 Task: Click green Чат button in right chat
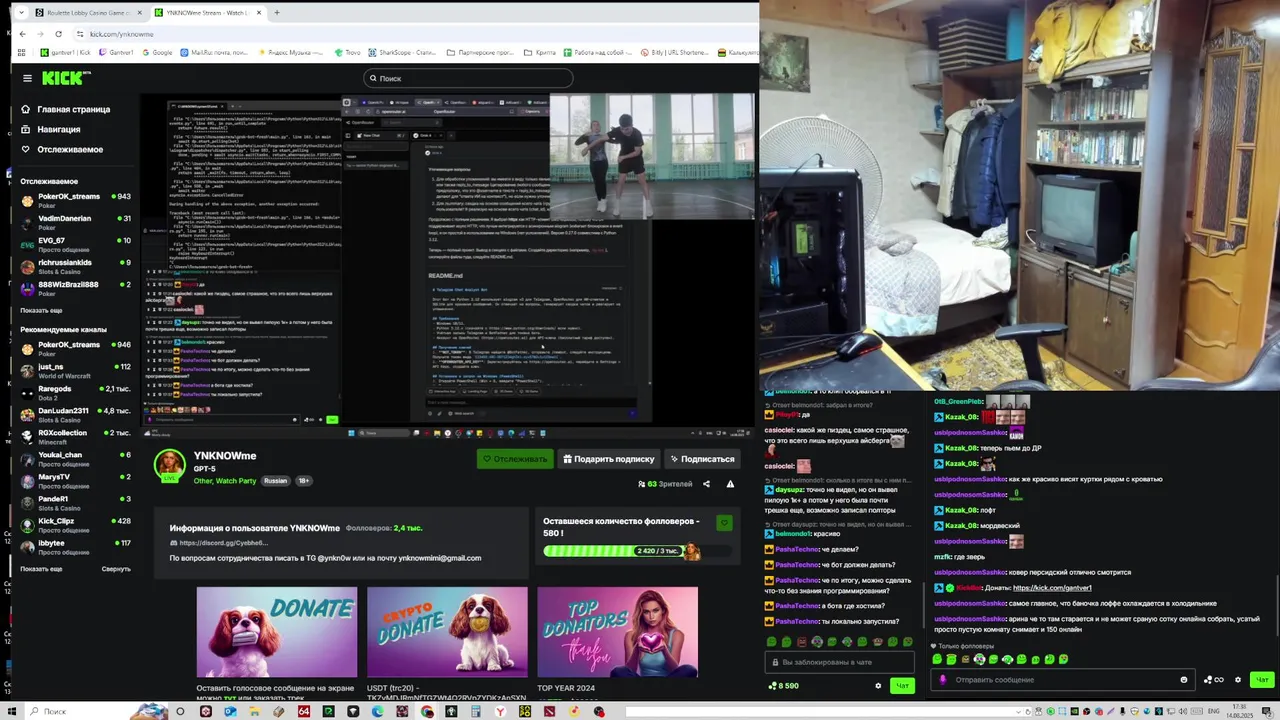1262,680
